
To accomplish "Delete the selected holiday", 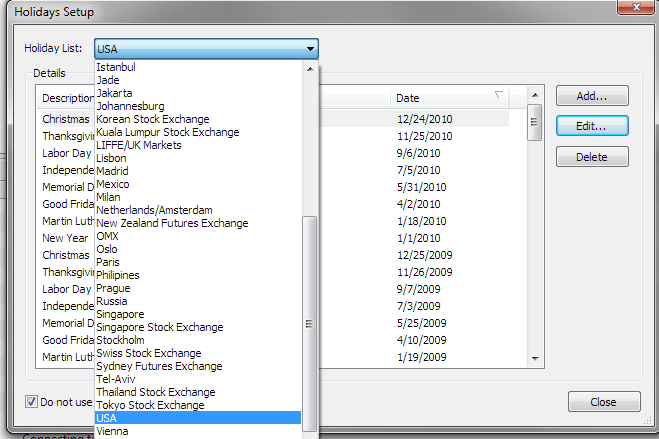I will tap(592, 157).
